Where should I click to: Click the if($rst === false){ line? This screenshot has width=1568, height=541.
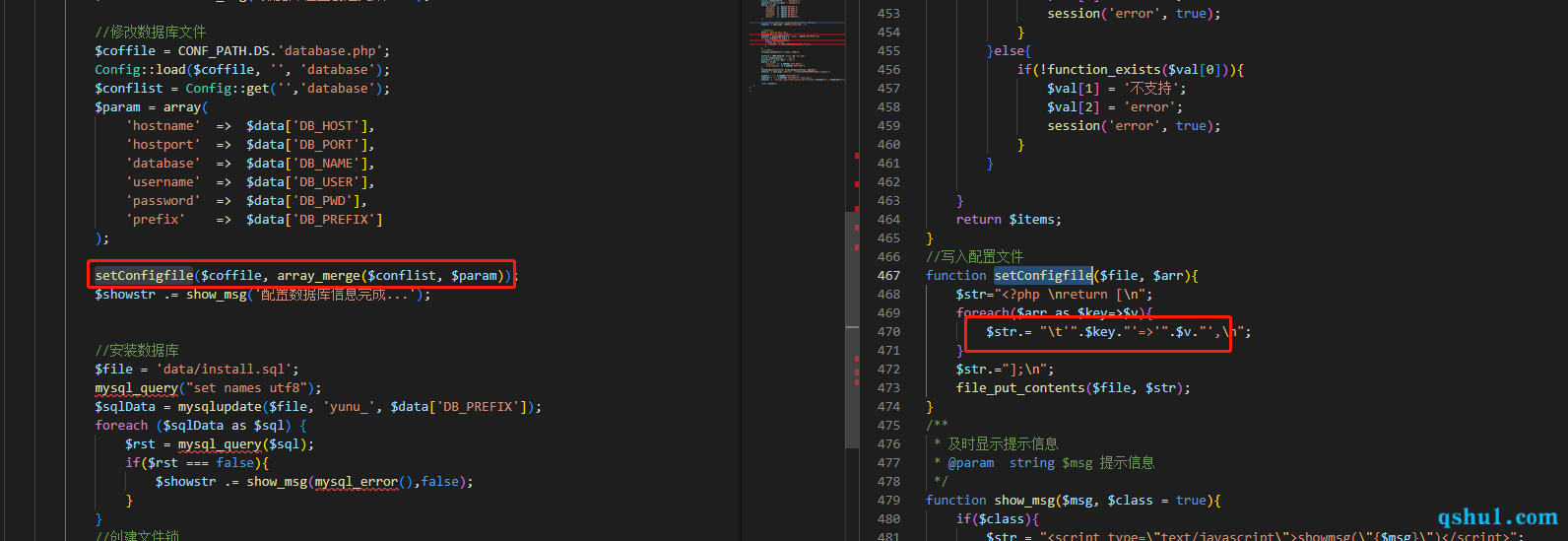pyautogui.click(x=197, y=463)
